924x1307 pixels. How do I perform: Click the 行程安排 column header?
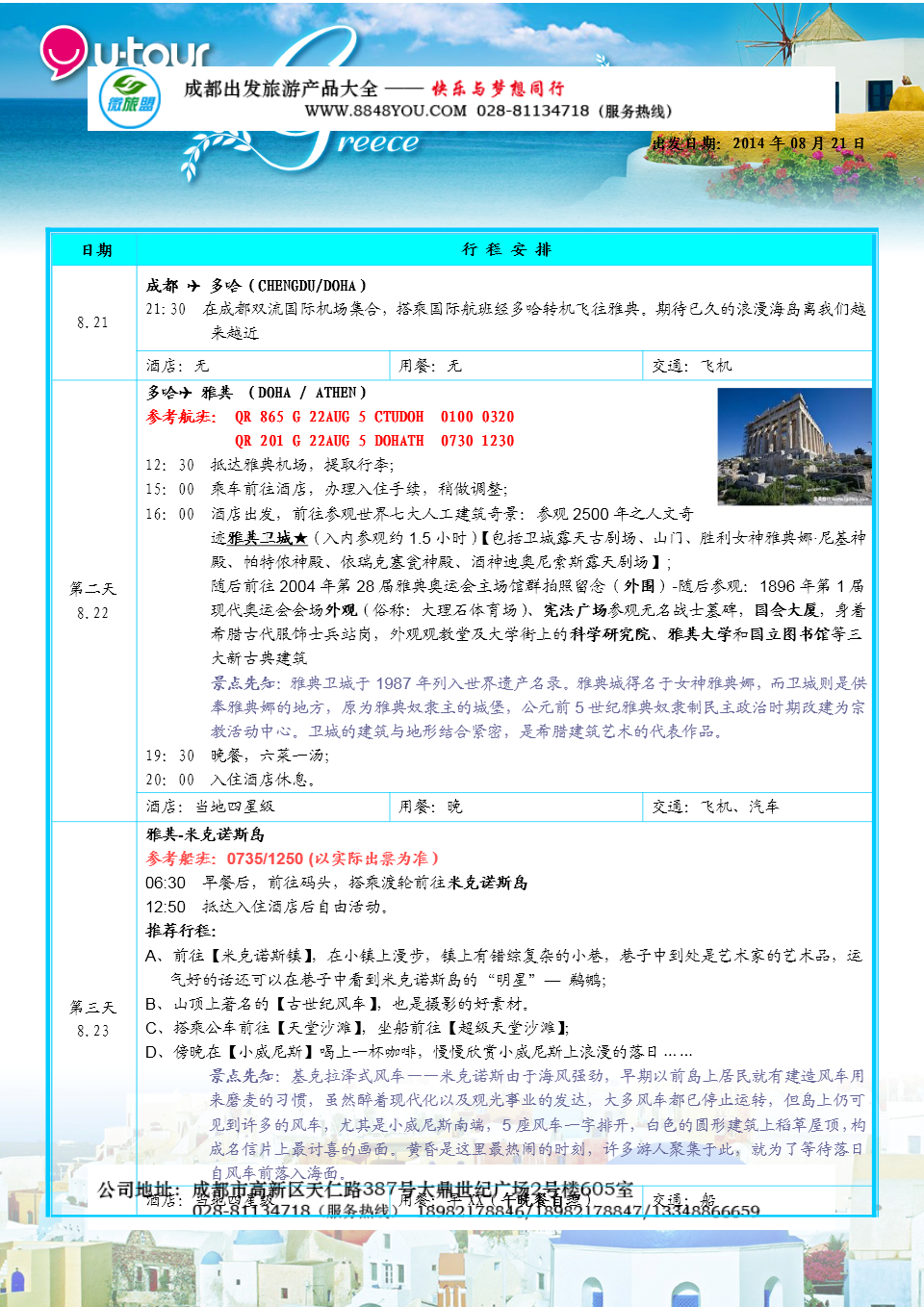[x=506, y=249]
